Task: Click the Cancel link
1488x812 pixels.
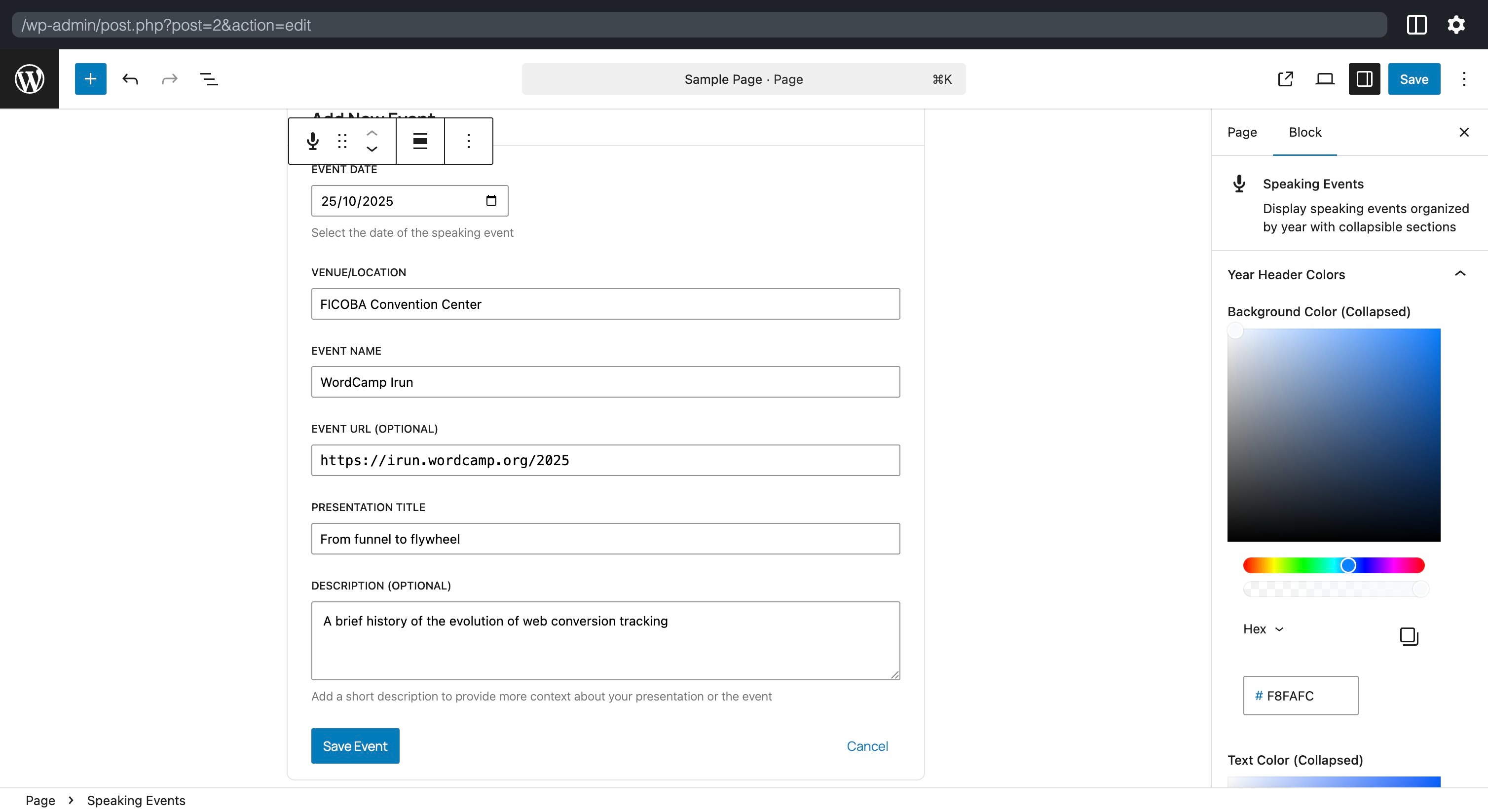Action: coord(867,745)
